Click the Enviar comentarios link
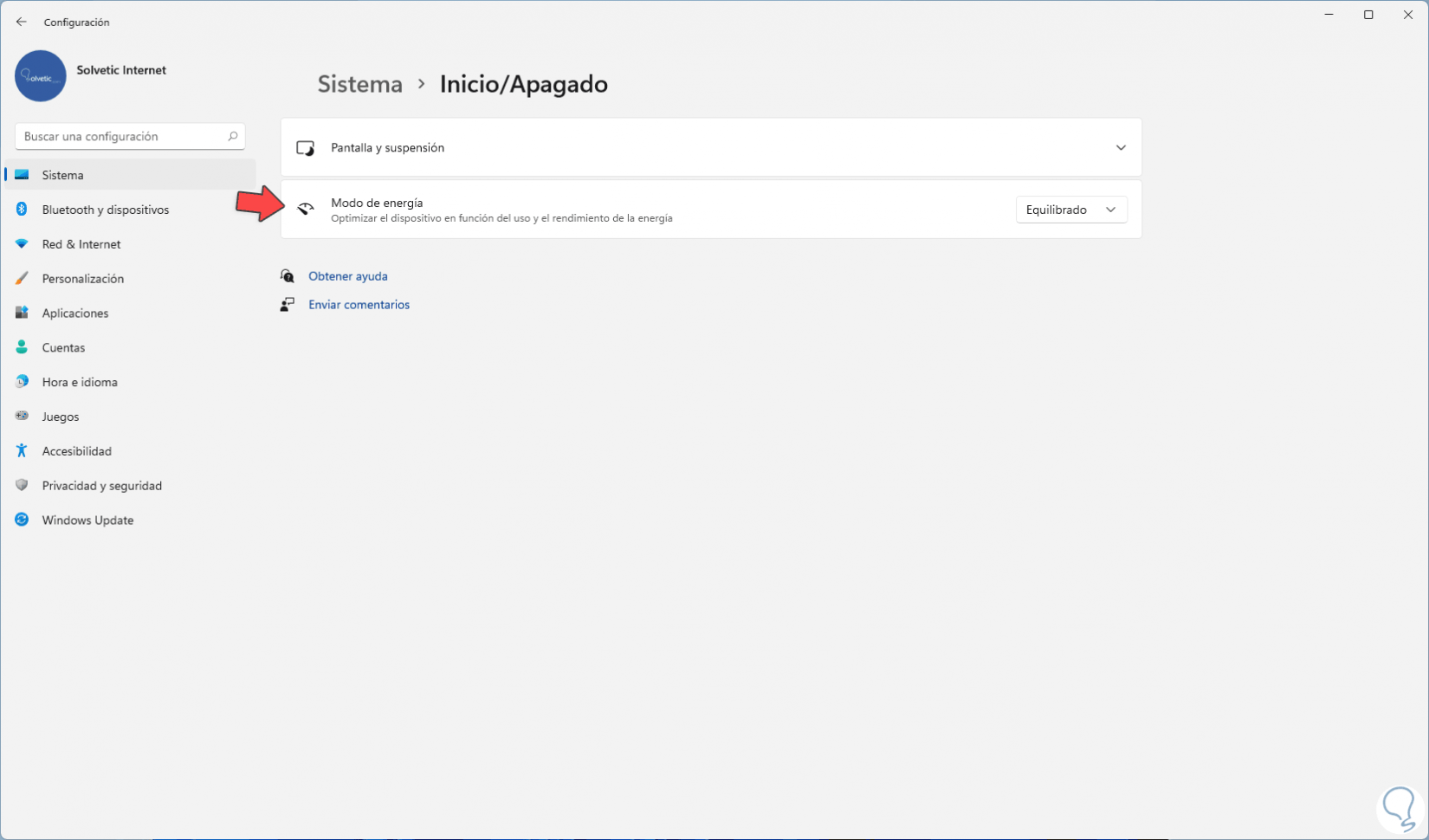Viewport: 1429px width, 840px height. tap(359, 305)
